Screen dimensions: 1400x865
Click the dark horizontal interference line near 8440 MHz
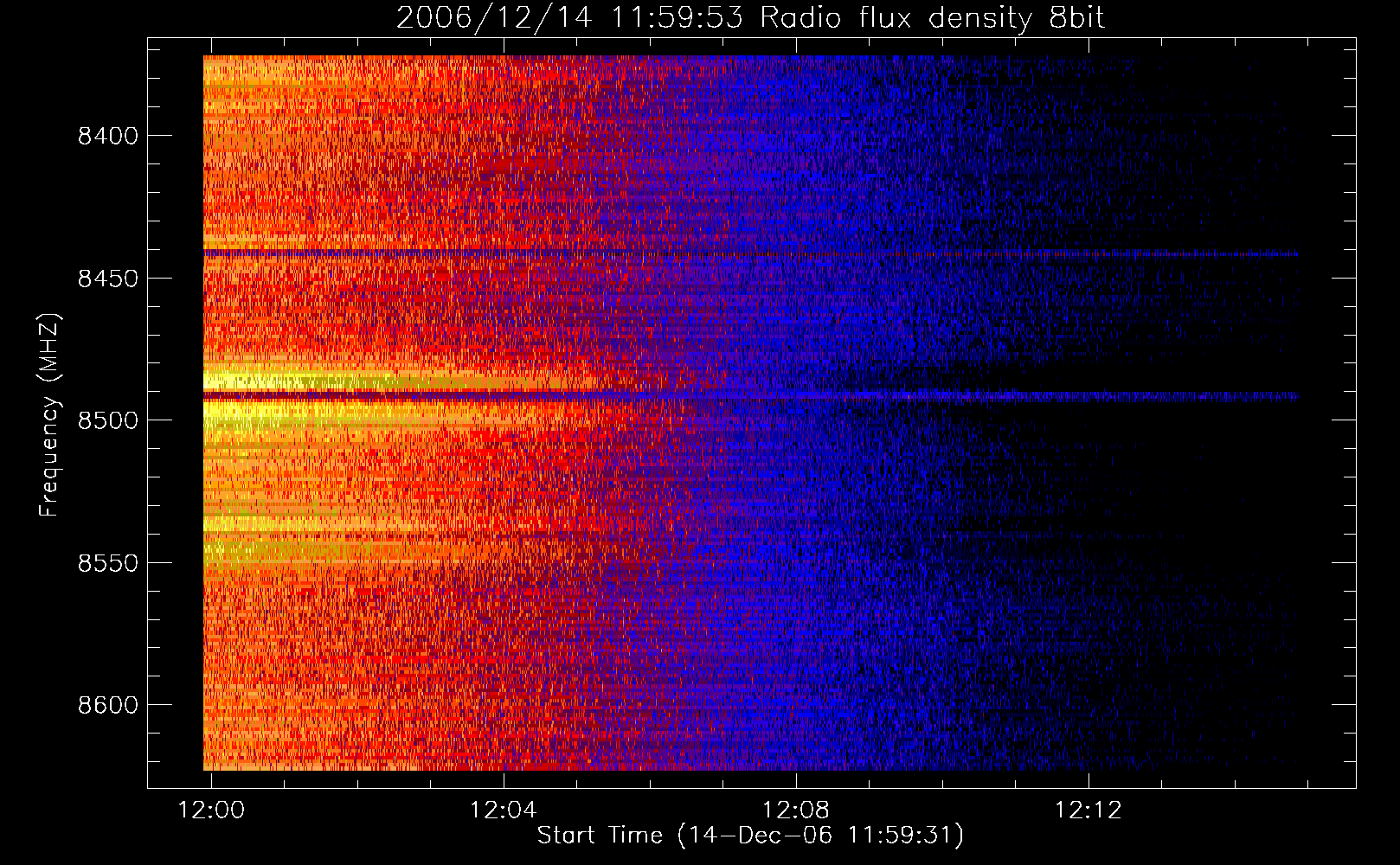(751, 253)
